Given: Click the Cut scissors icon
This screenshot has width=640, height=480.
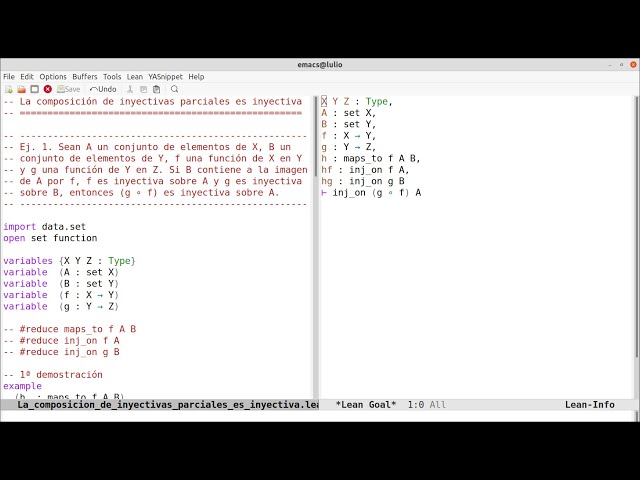Looking at the screenshot, I should point(130,89).
